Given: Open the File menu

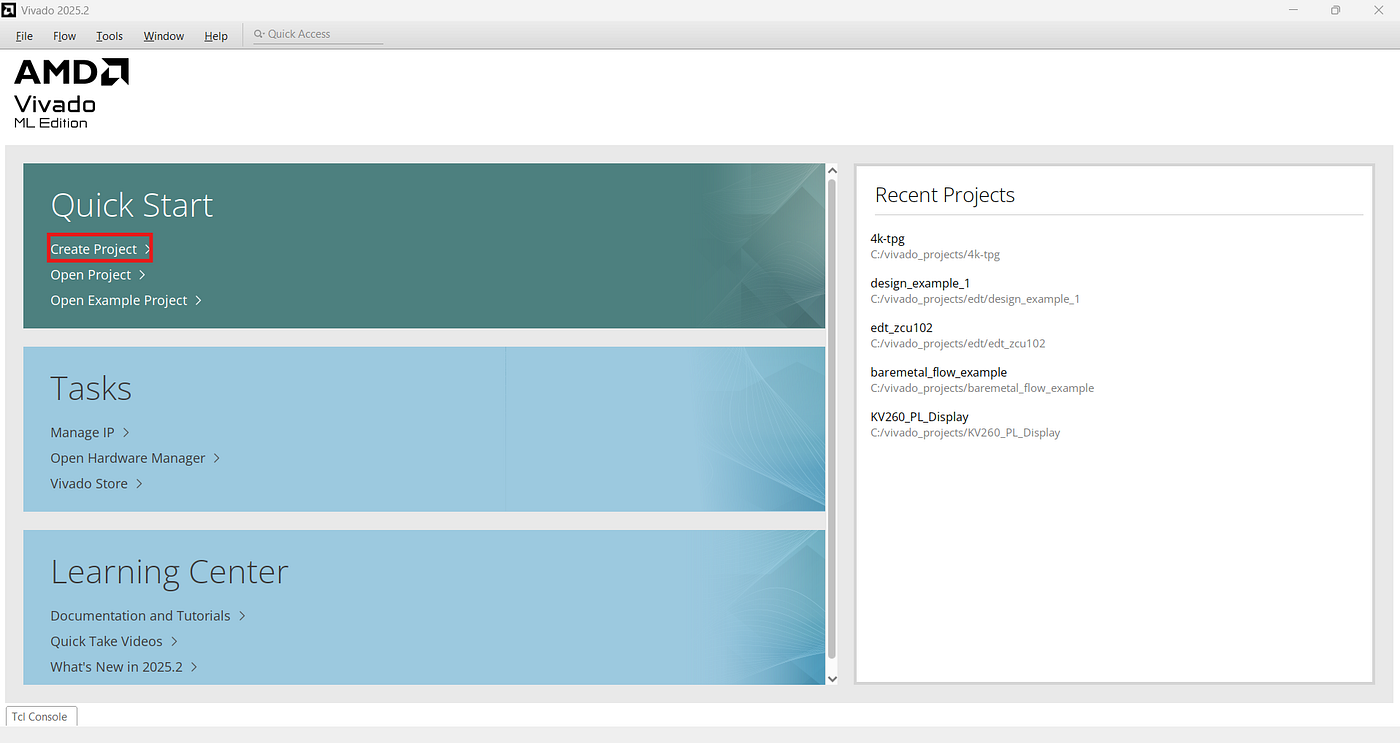Looking at the screenshot, I should tap(24, 36).
